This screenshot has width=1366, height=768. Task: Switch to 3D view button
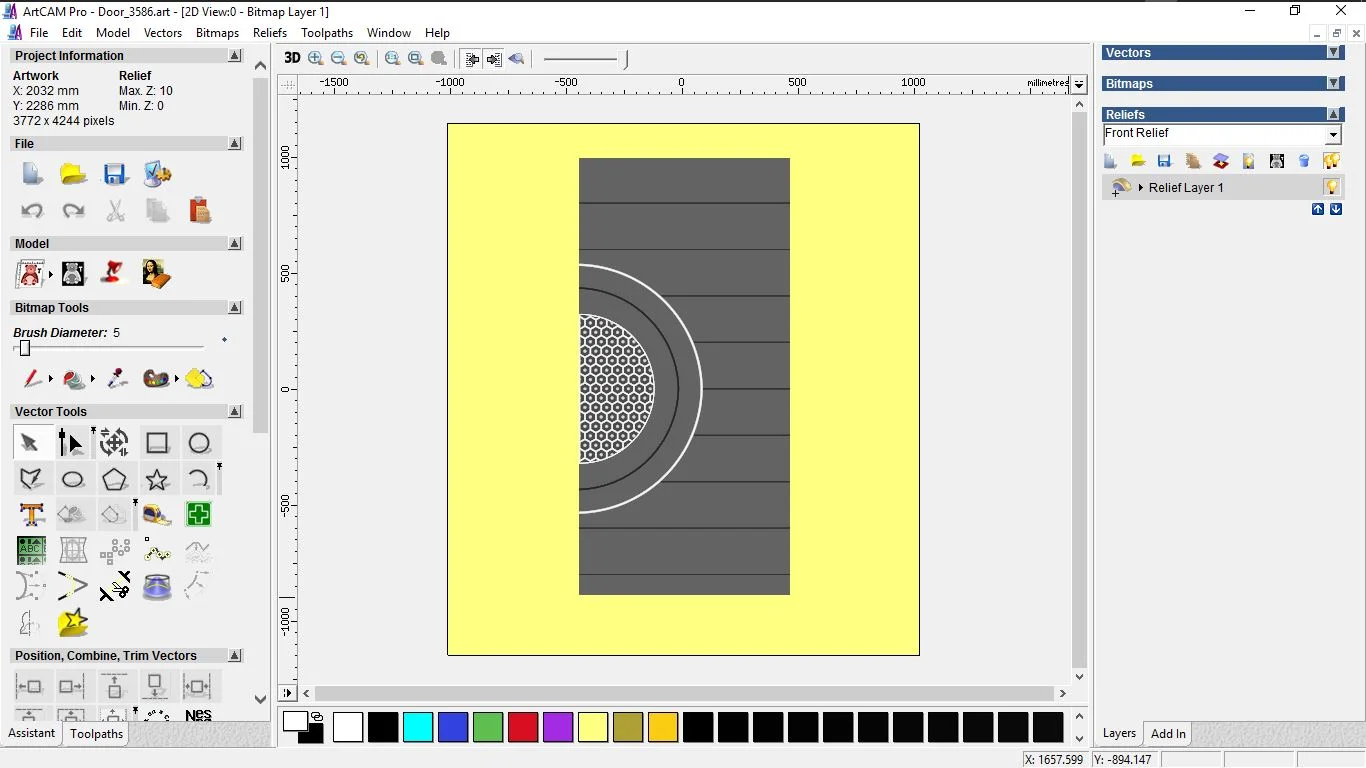pos(292,58)
